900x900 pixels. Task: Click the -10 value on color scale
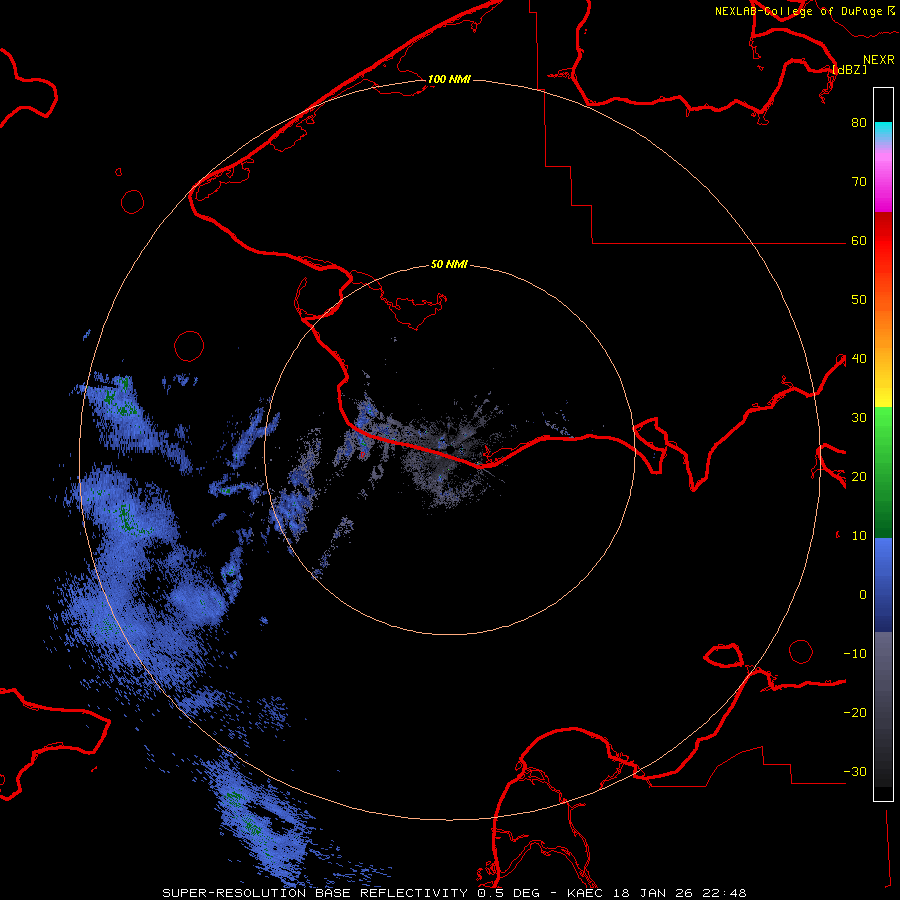pos(855,654)
